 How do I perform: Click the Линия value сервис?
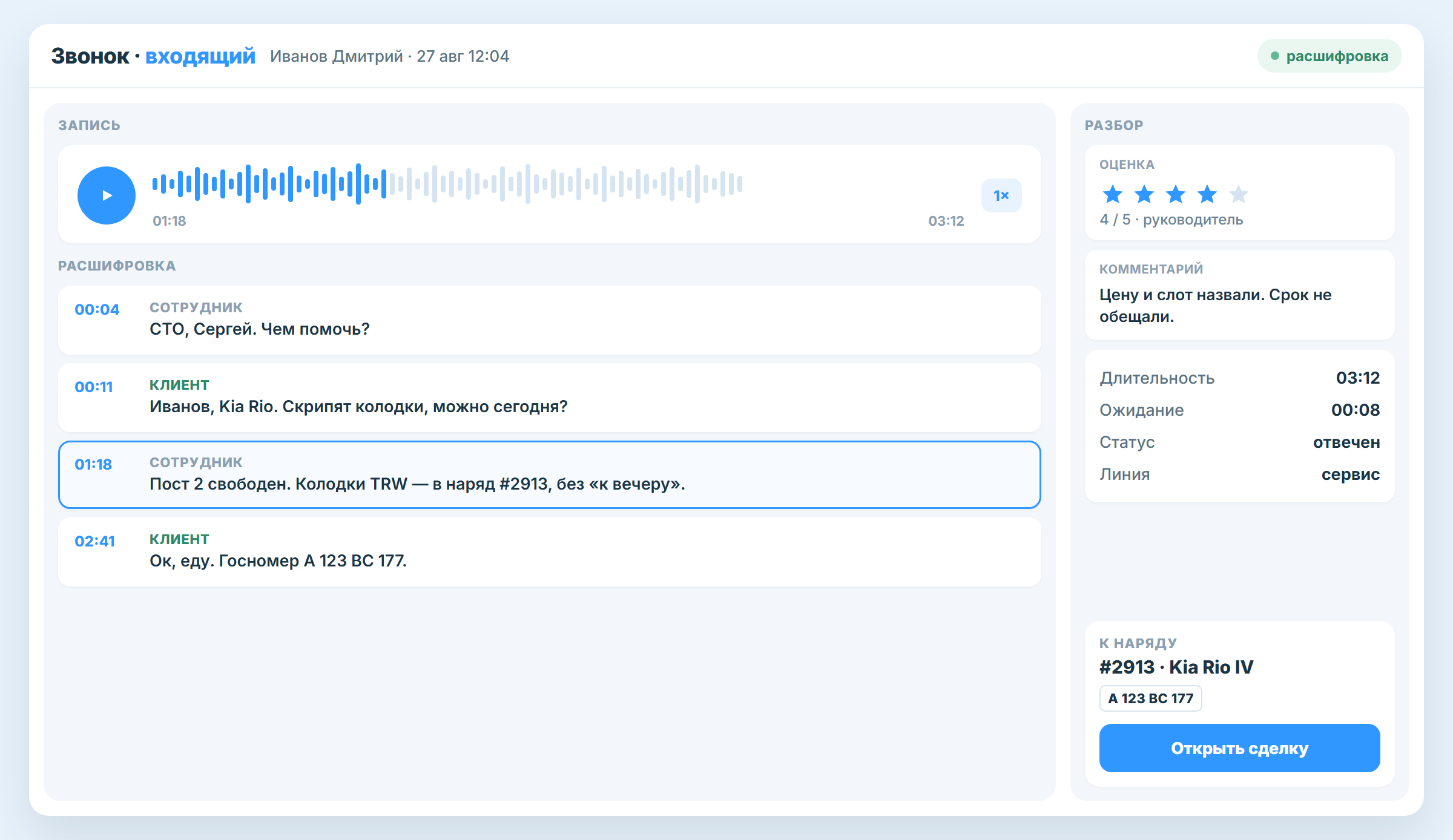(1351, 474)
